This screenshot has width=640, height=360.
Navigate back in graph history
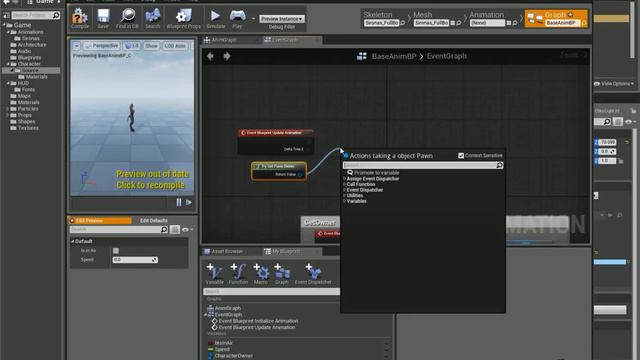tap(210, 56)
